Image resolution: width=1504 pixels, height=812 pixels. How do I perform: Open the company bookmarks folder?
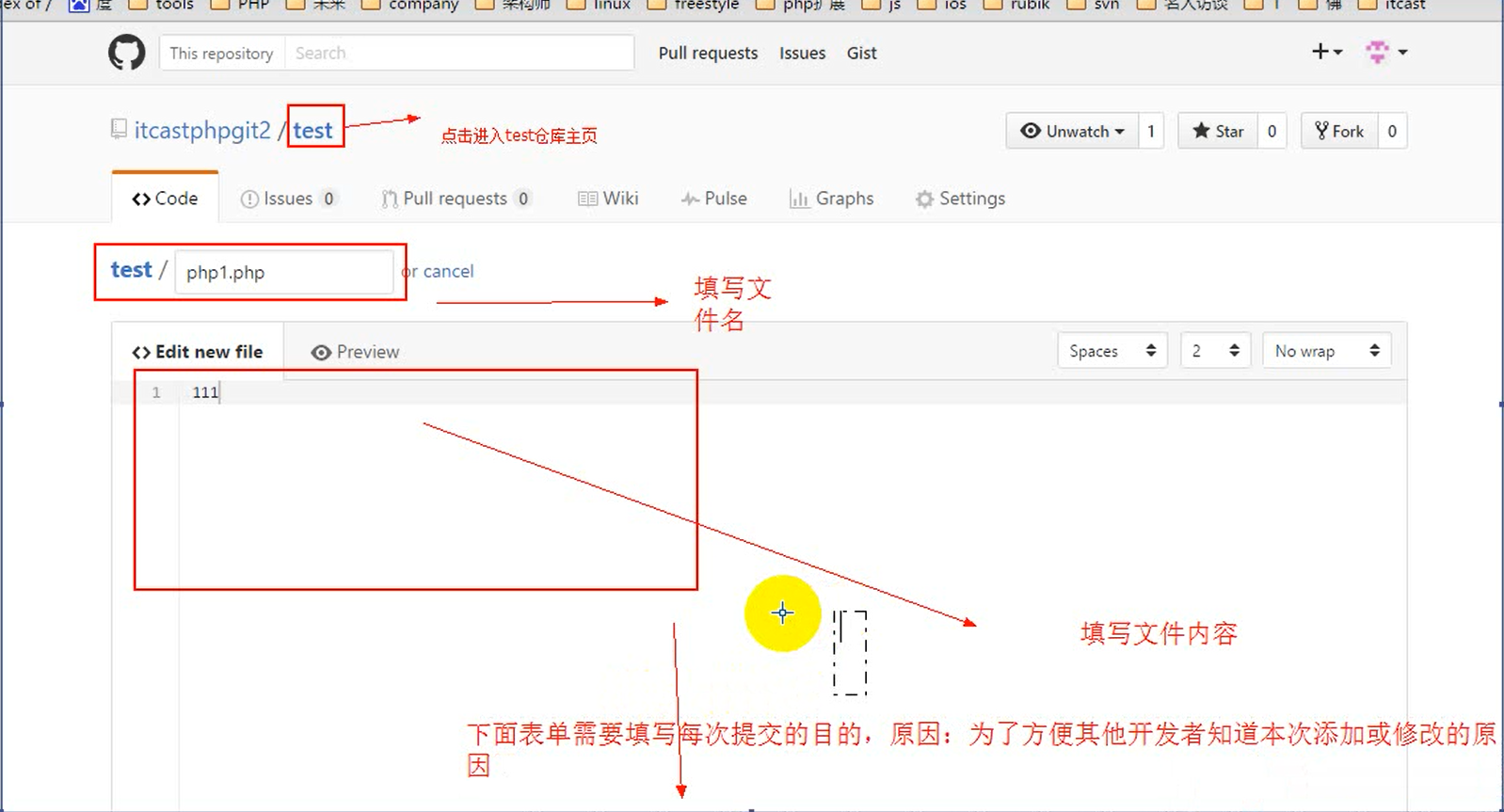point(411,5)
